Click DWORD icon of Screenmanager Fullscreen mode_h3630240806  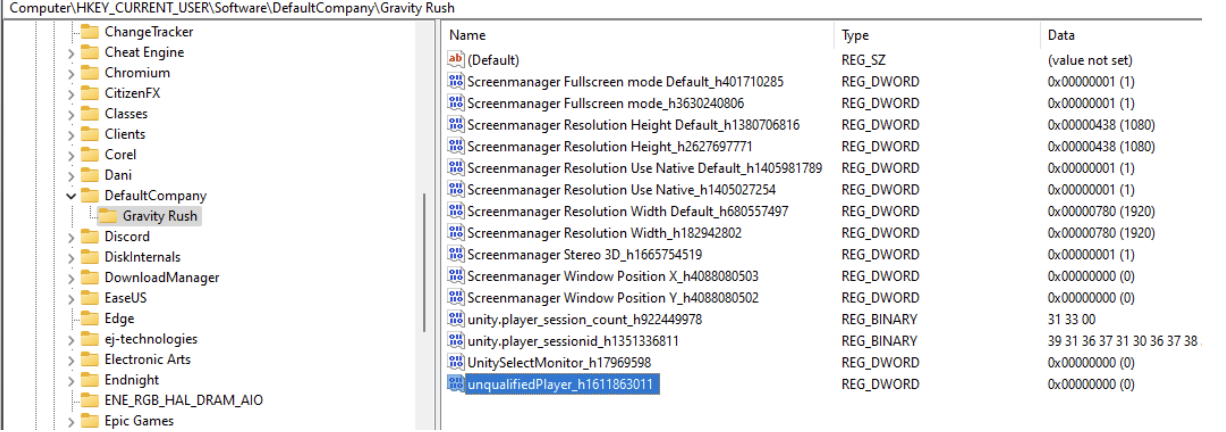click(456, 103)
